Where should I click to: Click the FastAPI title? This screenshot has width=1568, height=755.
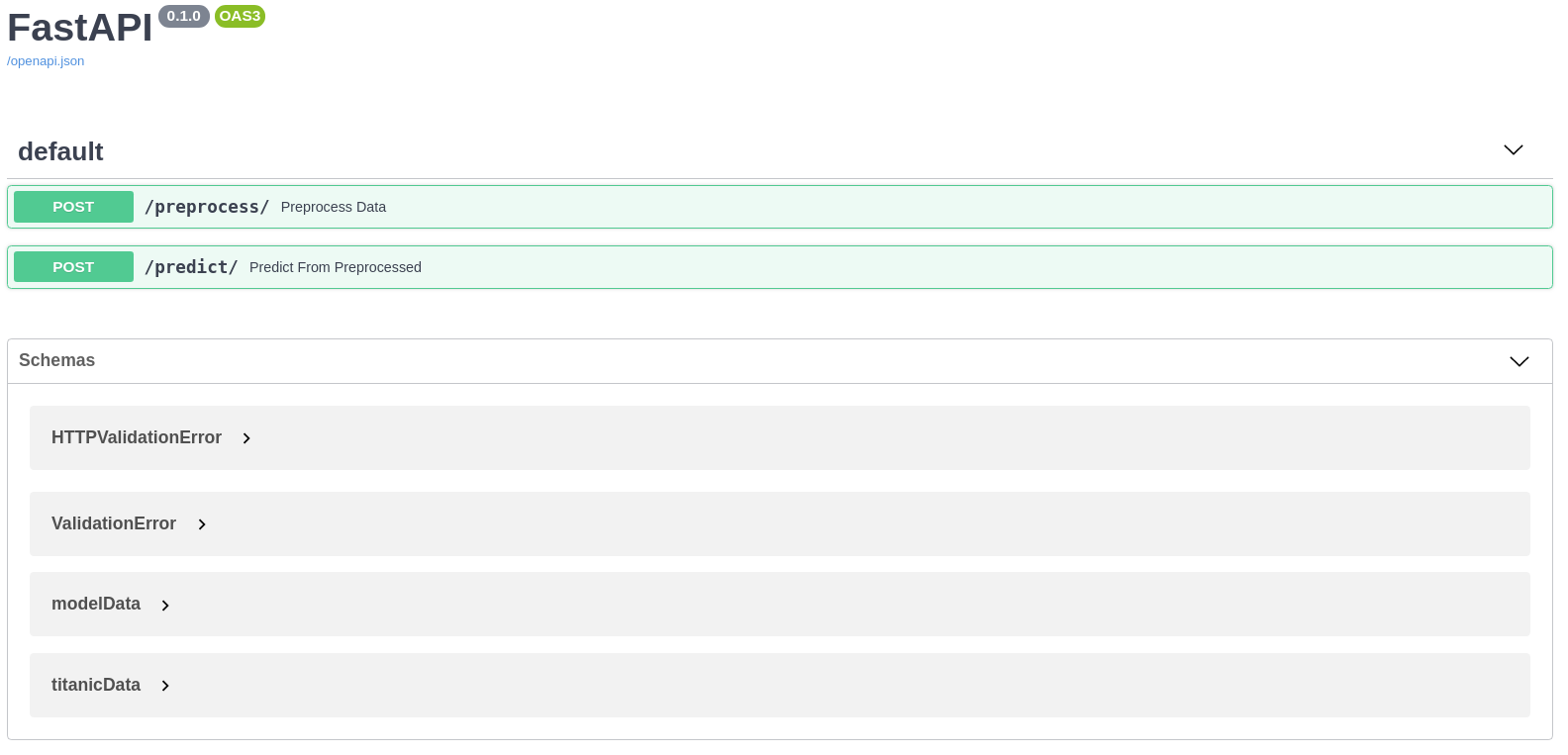(80, 28)
